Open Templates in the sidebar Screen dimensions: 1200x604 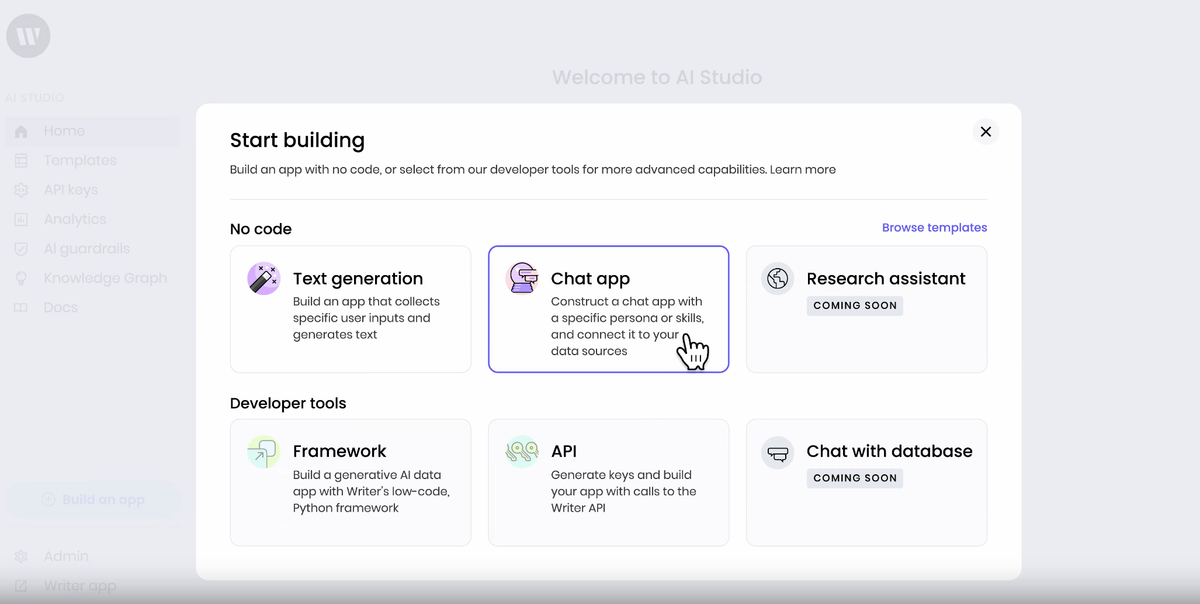(x=80, y=160)
